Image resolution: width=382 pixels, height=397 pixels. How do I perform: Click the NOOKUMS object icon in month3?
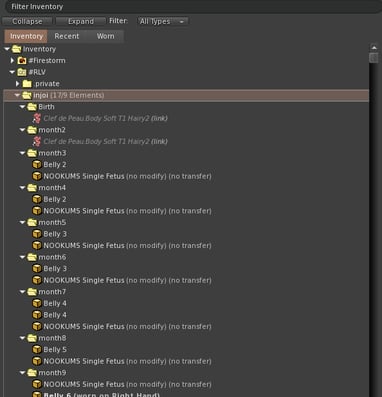[37, 176]
